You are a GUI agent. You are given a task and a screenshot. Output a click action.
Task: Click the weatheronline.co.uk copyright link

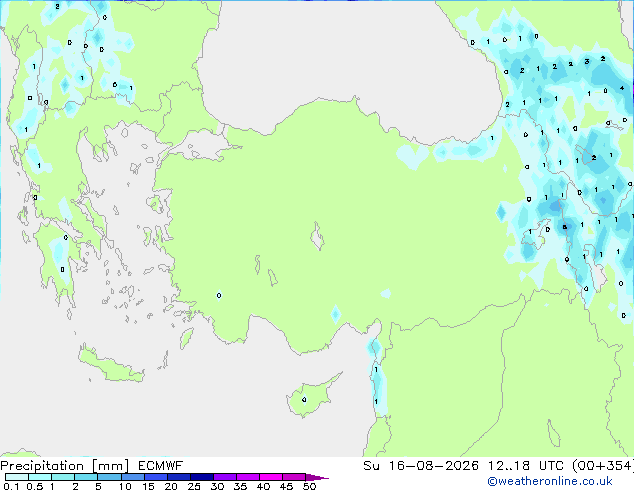coord(549,481)
